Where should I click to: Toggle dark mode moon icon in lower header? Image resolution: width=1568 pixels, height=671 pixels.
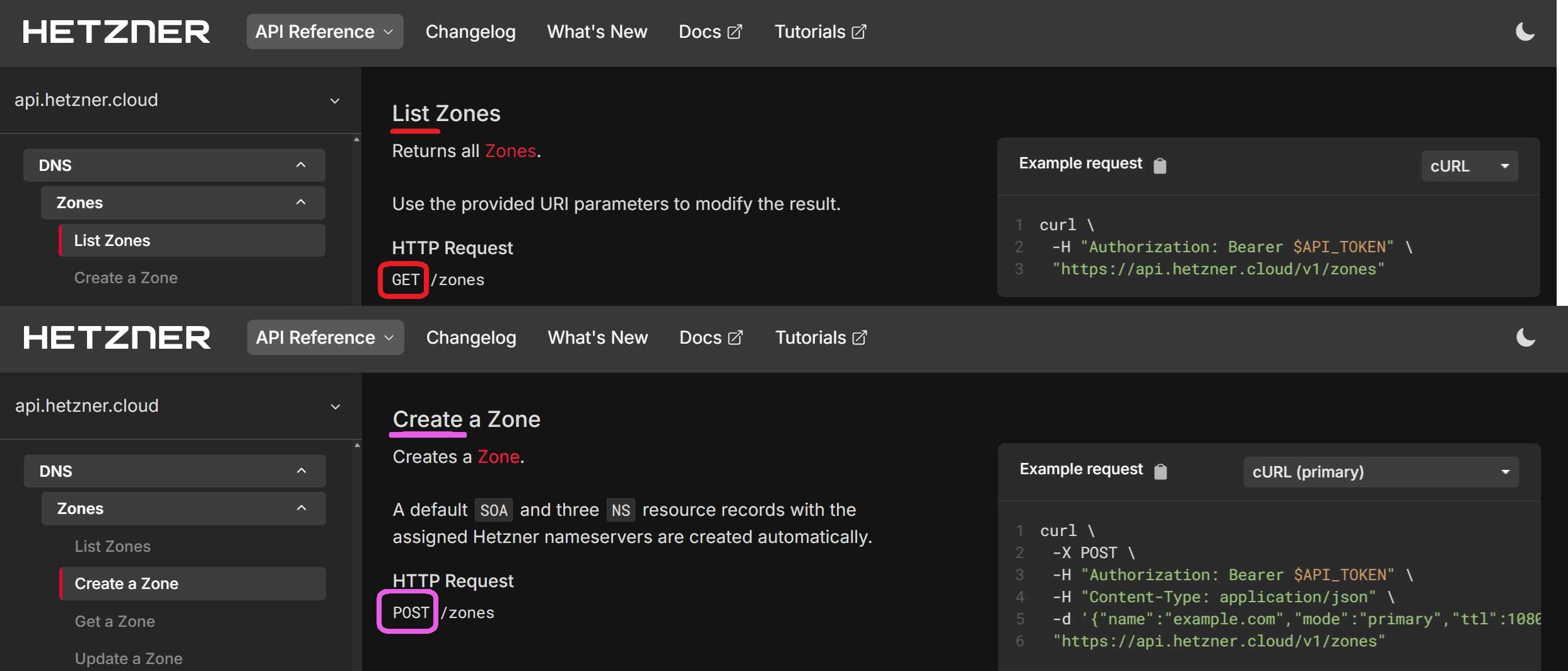point(1525,337)
